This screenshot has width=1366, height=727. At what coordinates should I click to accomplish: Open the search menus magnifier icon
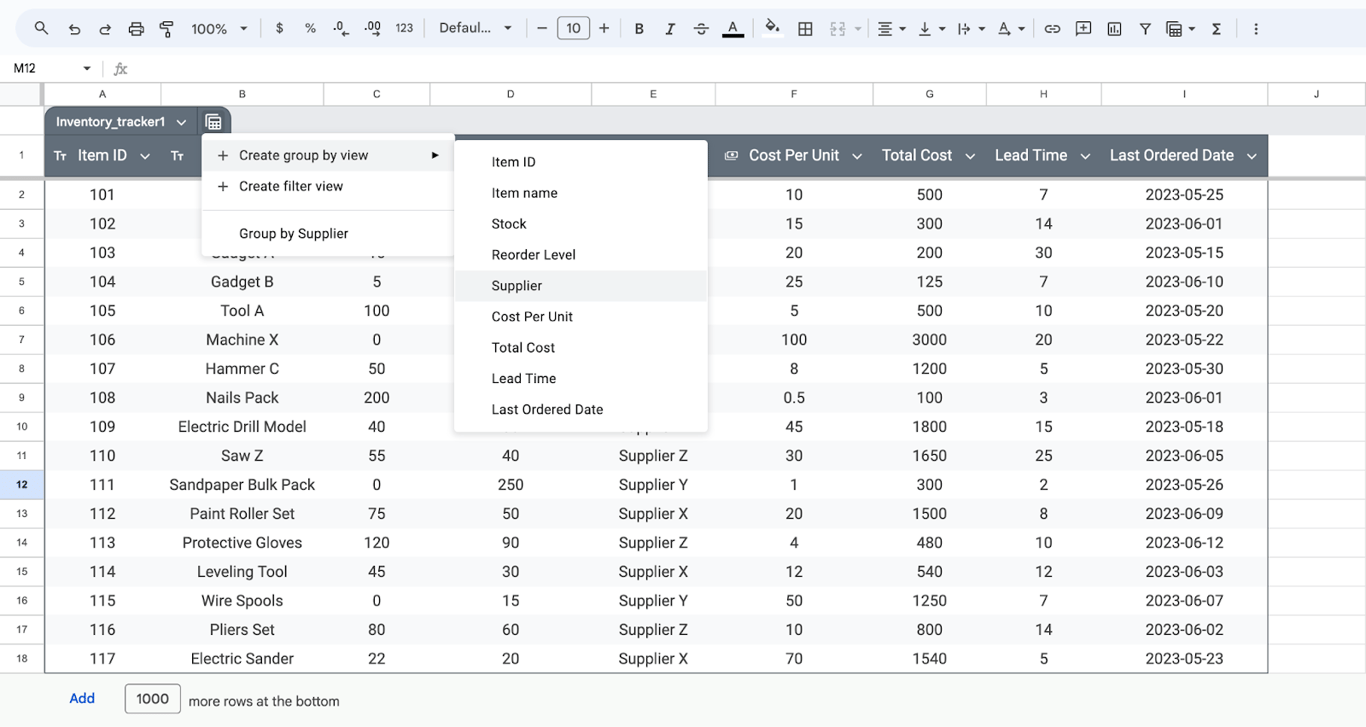click(41, 29)
